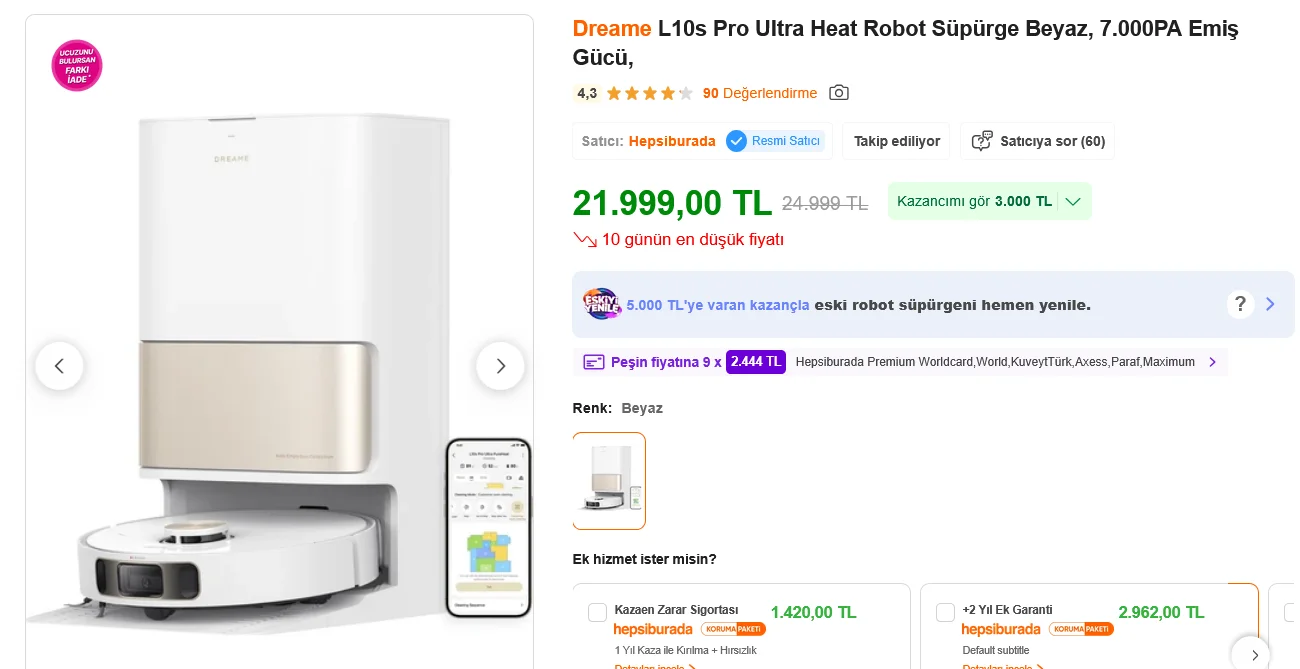1300x669 pixels.
Task: Select the Beyaz color swatch thumbnail
Action: (x=609, y=481)
